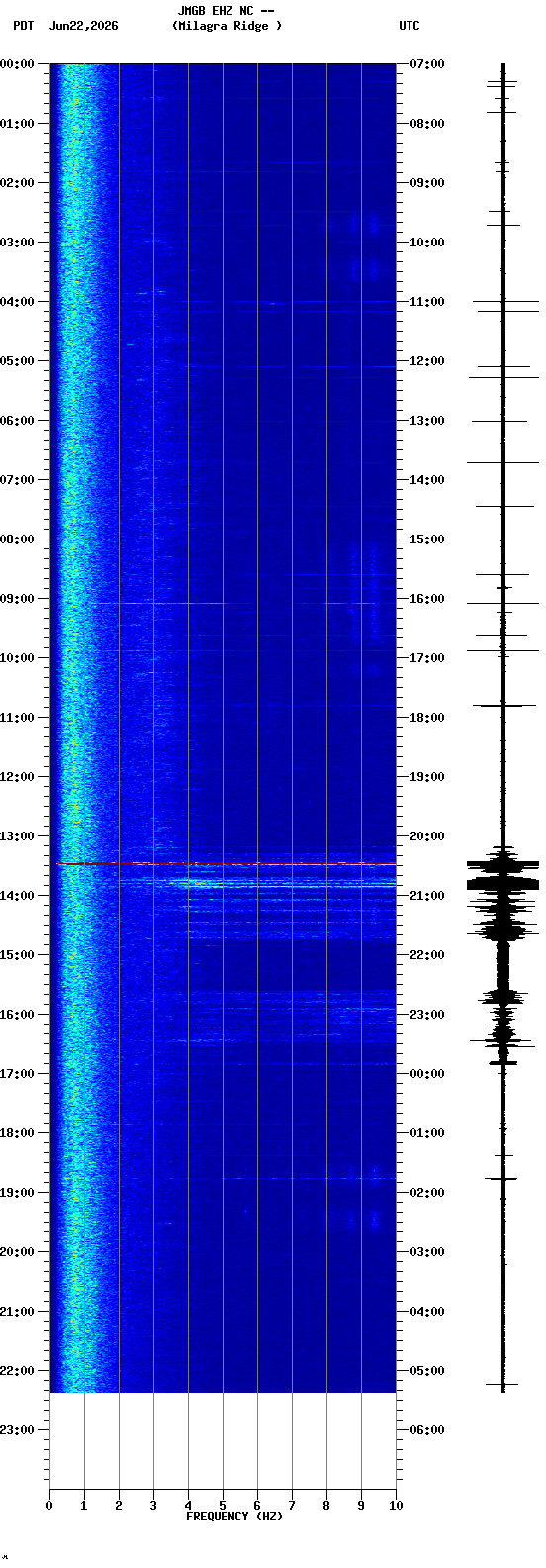Click the 5 Hz frequency tick label

click(x=223, y=1506)
